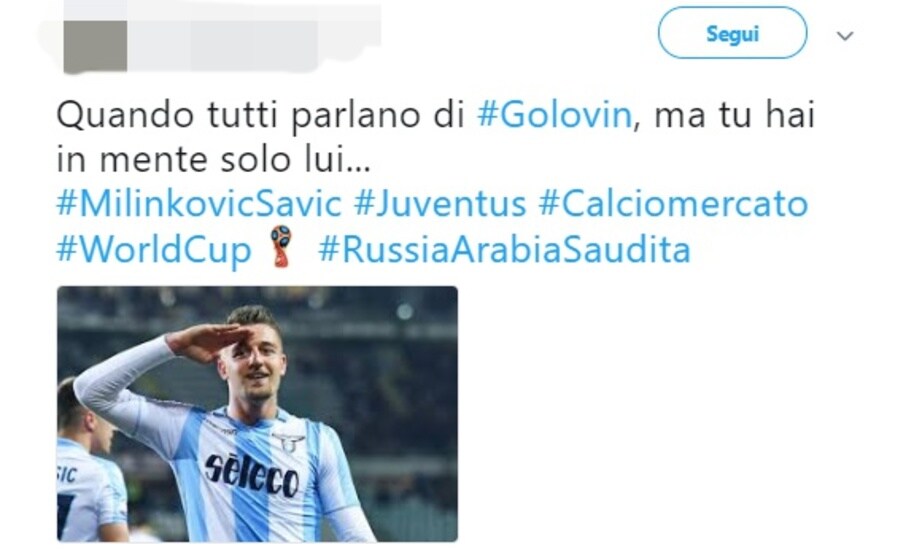Follow the #Juventus hashtag link
The width and height of the screenshot is (914, 550).
click(440, 204)
